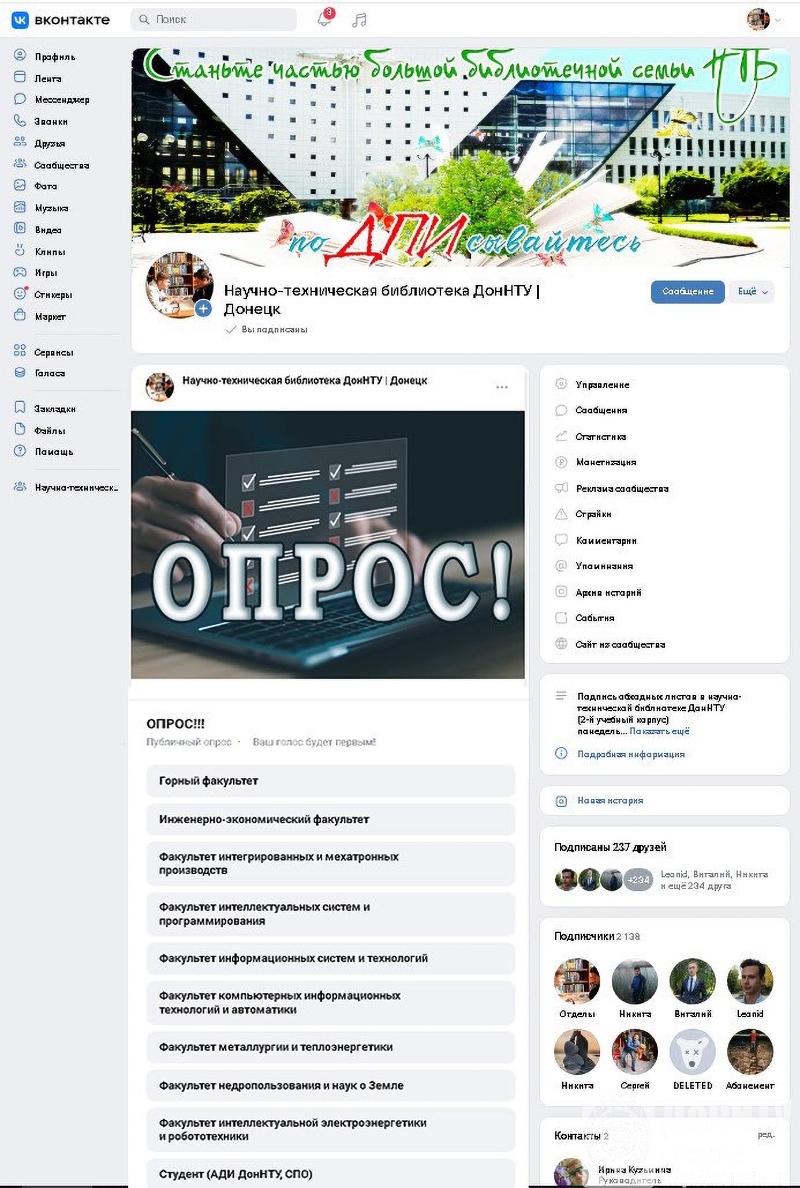The height and width of the screenshot is (1188, 800).
Task: Click the Новая история camera icon
Action: point(561,801)
